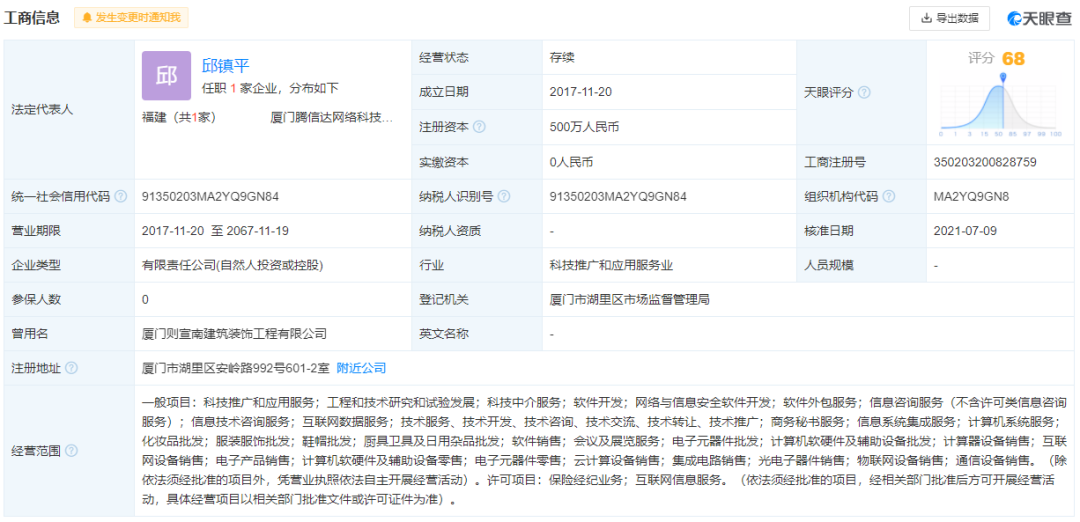
Task: Click 营业期限 value 2017-11-20 至 2067-11-19
Action: [215, 231]
